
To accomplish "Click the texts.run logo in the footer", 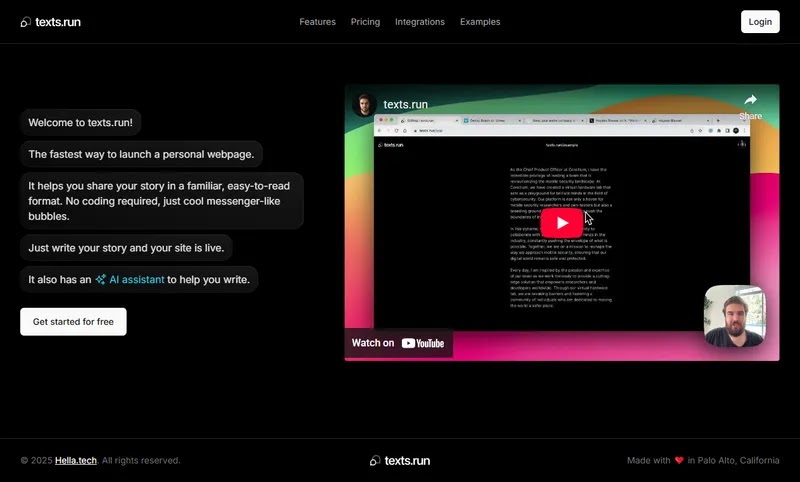I will (x=400, y=461).
